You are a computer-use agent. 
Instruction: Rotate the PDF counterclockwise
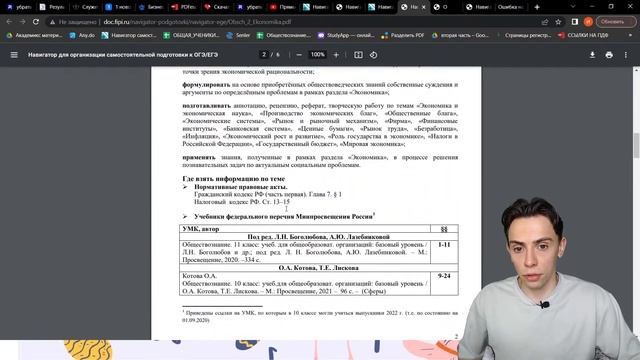click(373, 55)
